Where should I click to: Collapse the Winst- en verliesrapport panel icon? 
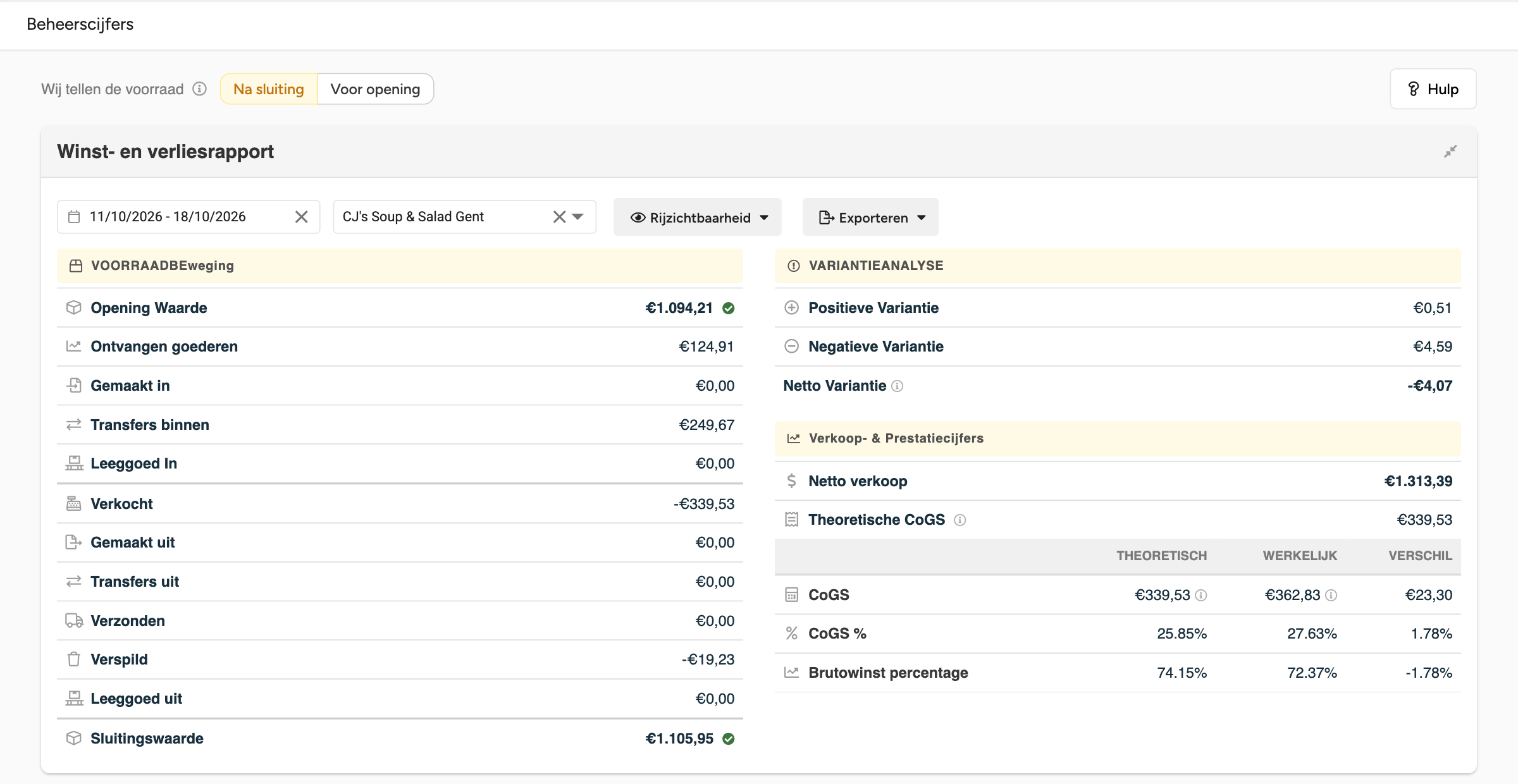(1450, 152)
